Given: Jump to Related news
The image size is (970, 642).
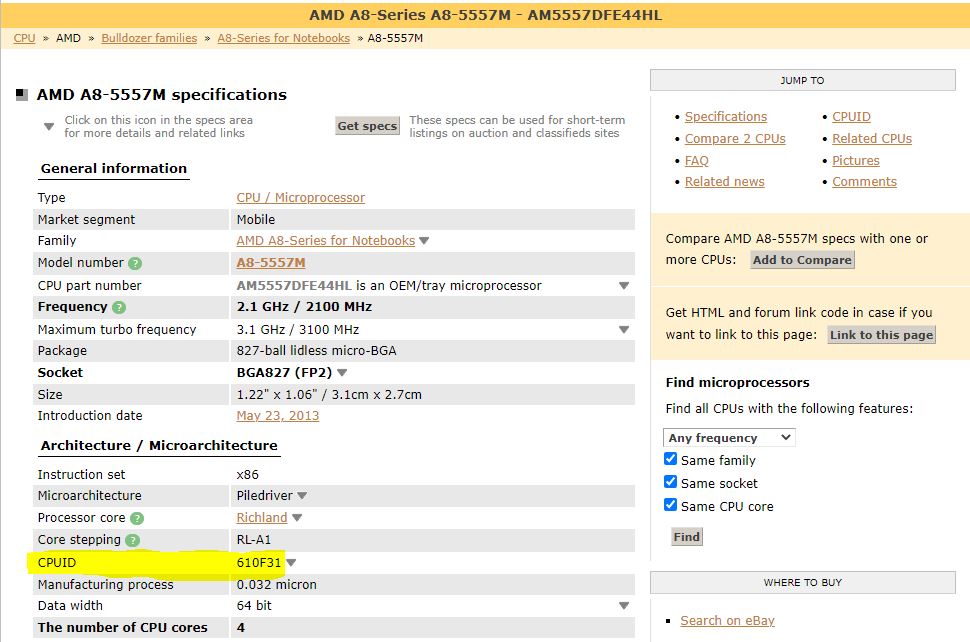Looking at the screenshot, I should pos(724,182).
